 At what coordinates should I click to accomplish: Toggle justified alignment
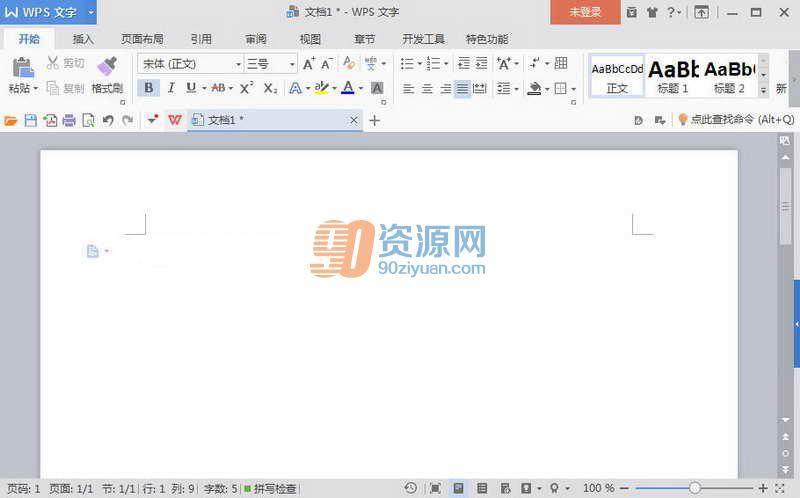(x=462, y=89)
